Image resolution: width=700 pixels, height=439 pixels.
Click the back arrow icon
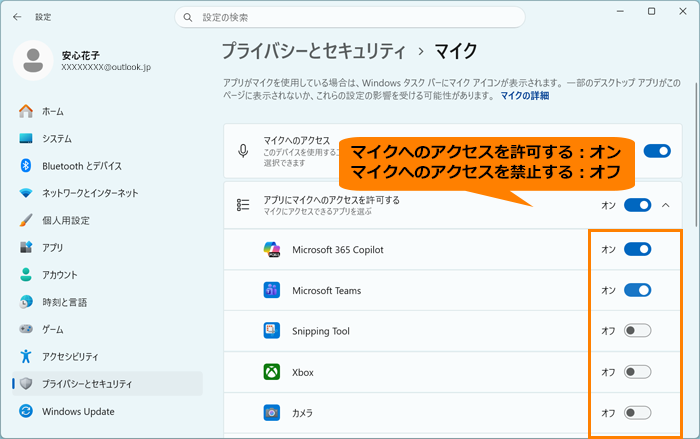point(17,17)
